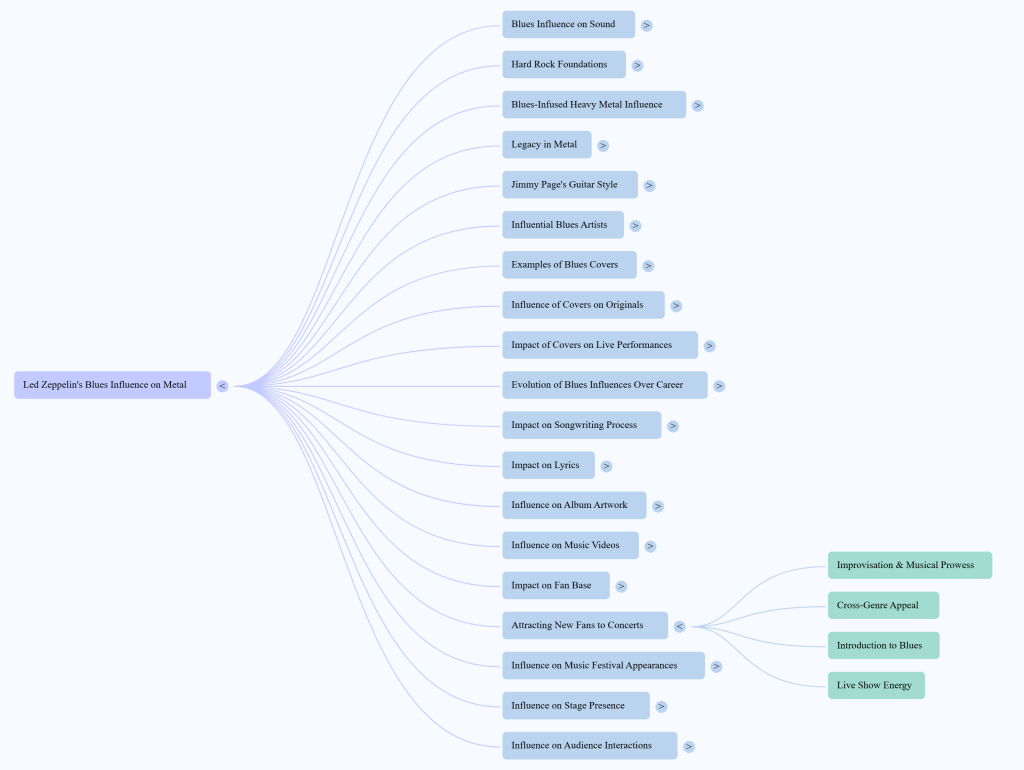This screenshot has width=1024, height=770.
Task: Click Attracting New Fans to Concerts node
Action: 584,626
